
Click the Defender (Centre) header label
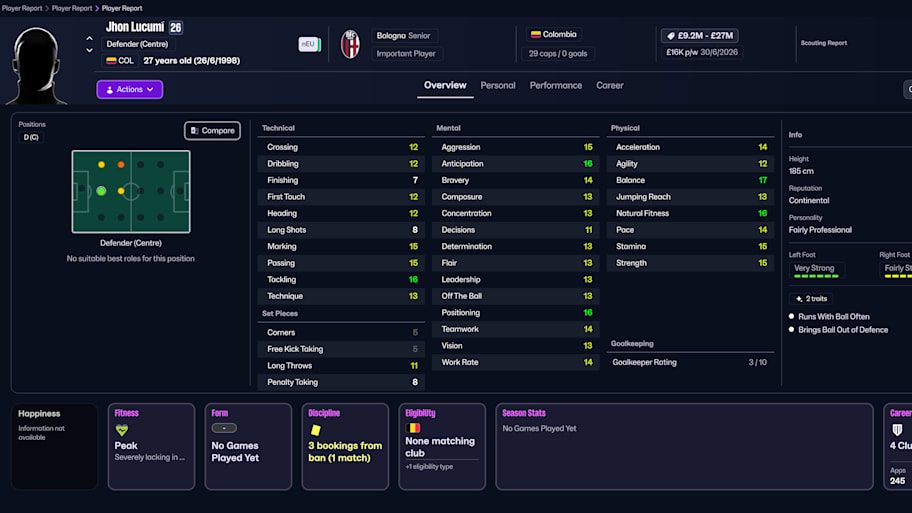137,44
